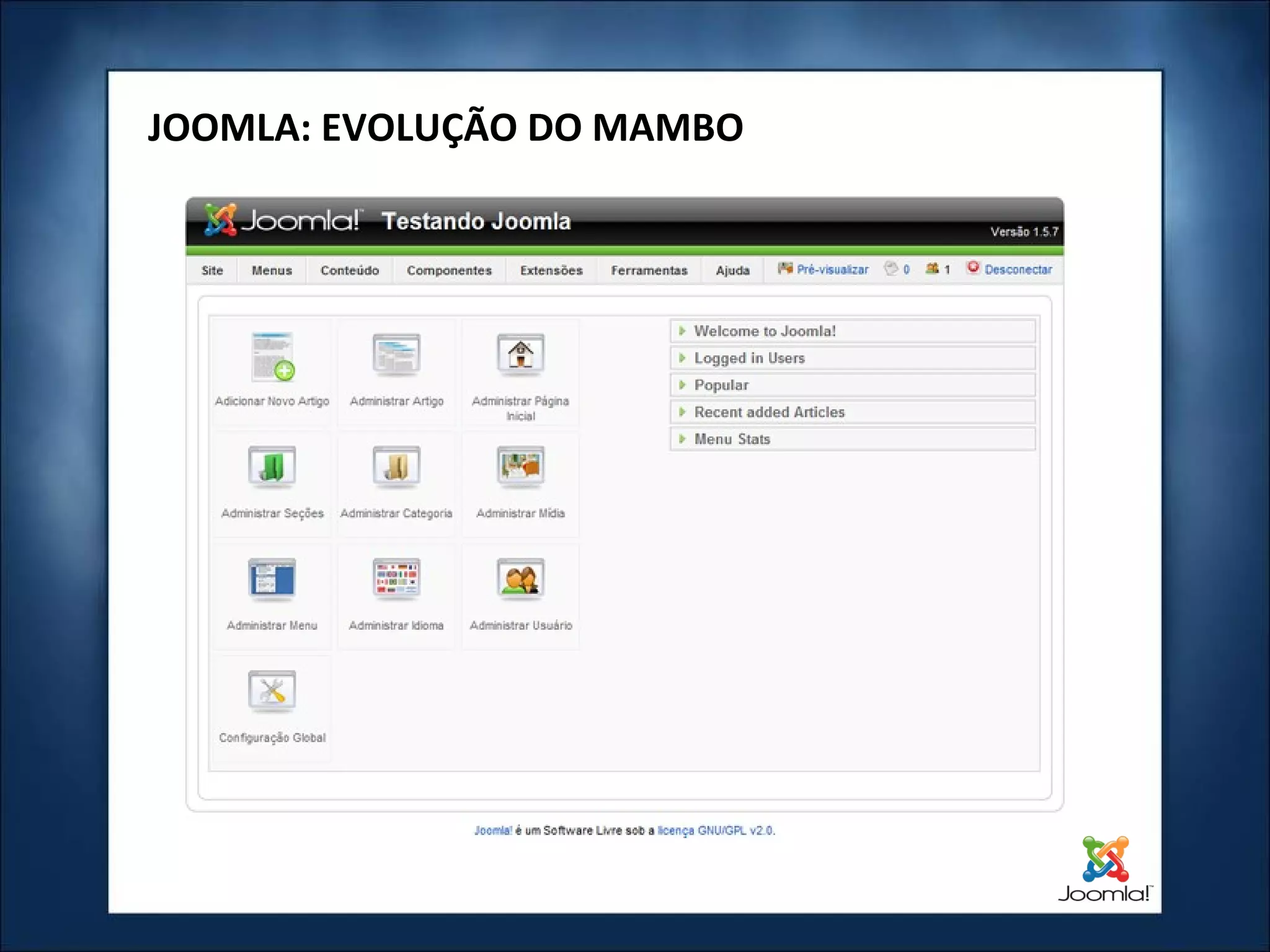The width and height of the screenshot is (1270, 952).
Task: Open the Administrar Artigo icon
Action: (396, 355)
